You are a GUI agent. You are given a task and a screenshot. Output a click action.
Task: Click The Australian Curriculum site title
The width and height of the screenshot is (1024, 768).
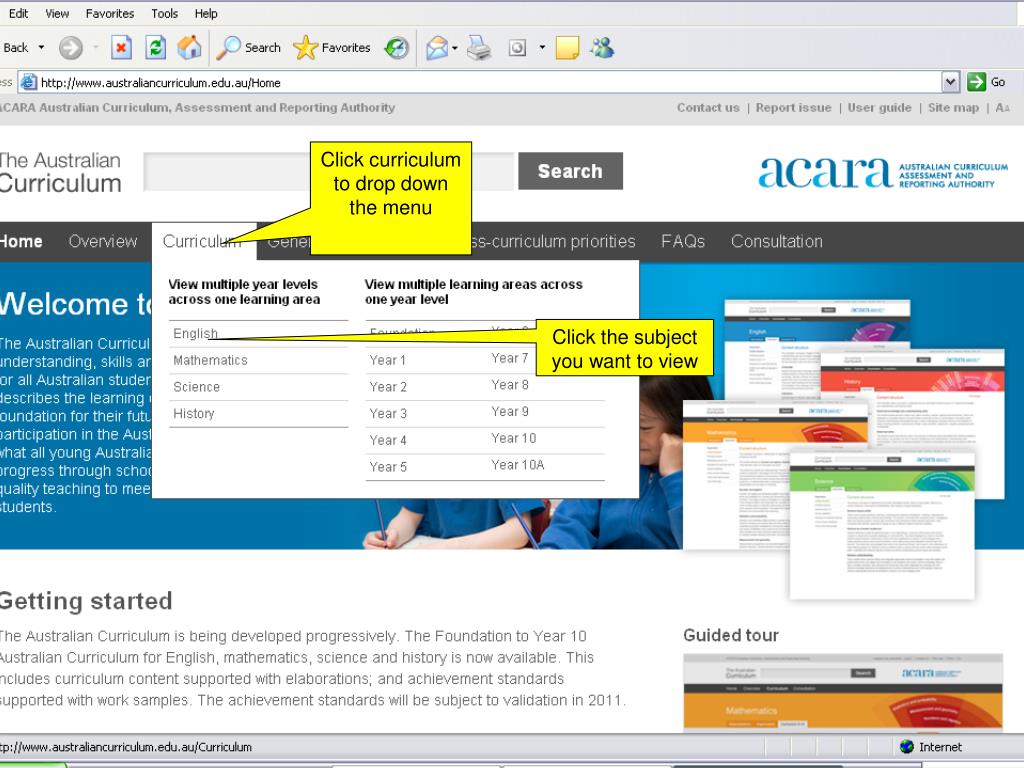tap(60, 172)
